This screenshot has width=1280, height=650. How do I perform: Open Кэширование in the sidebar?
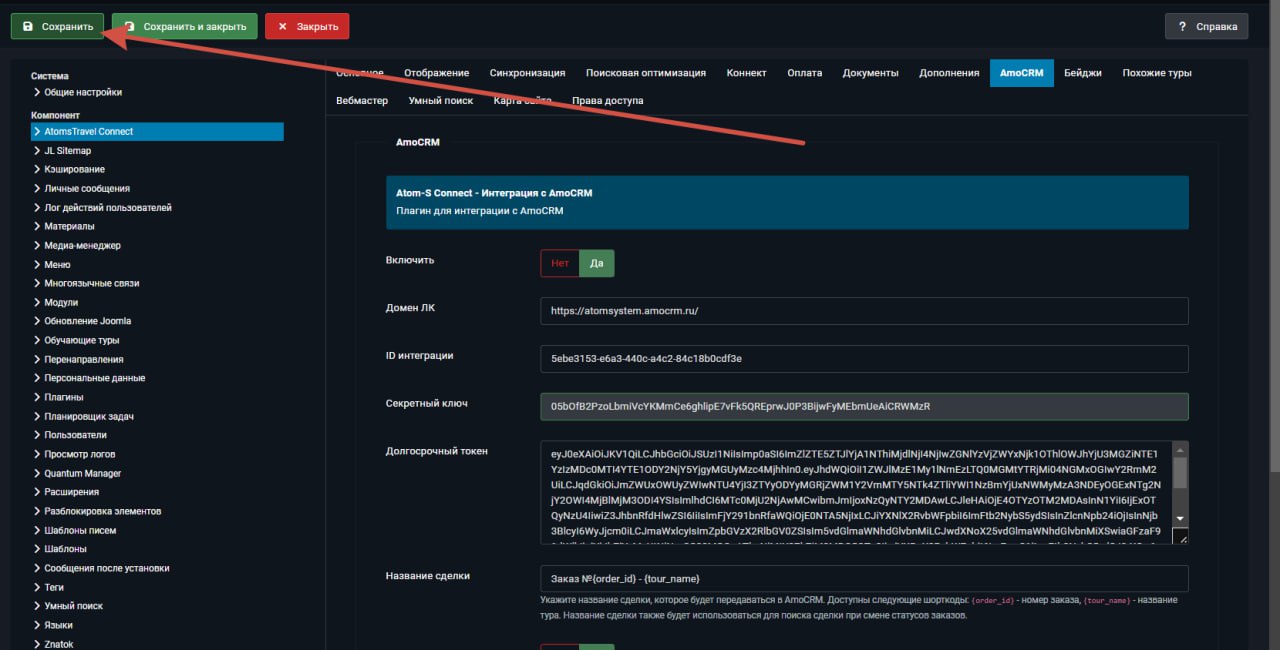pyautogui.click(x=74, y=169)
